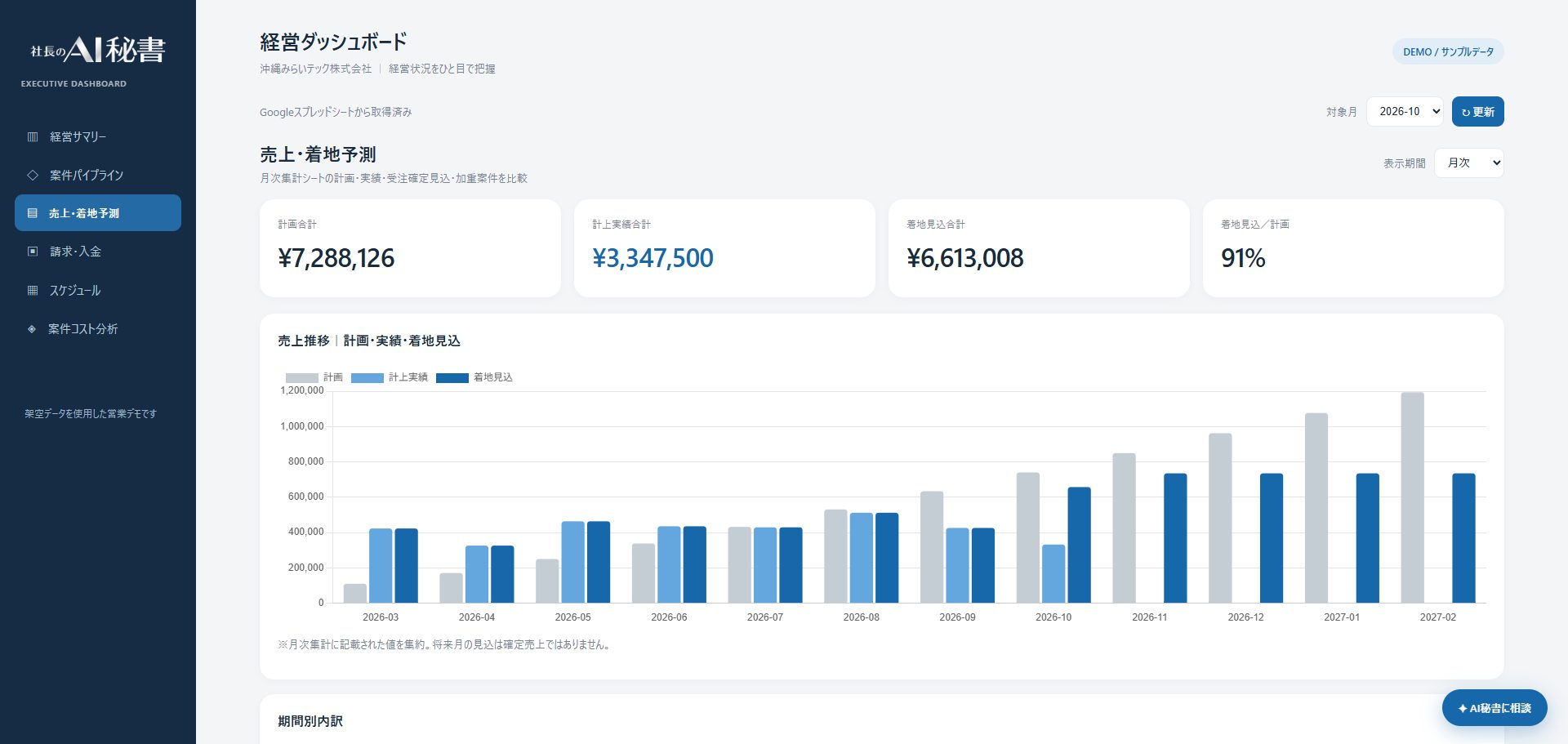Click the 社長のAI秘書 logo
1568x744 pixels.
[97, 50]
